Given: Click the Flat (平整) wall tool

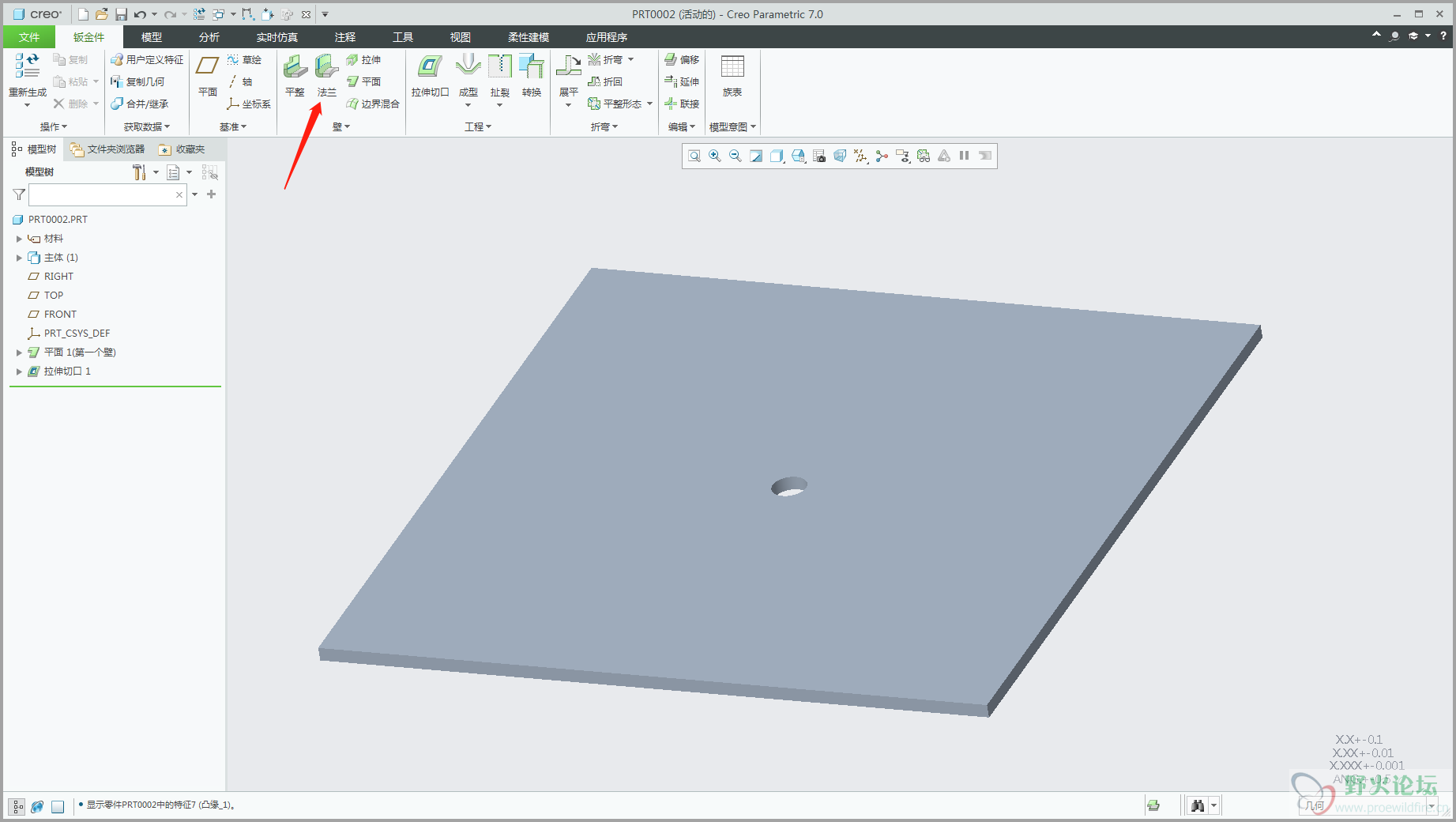Looking at the screenshot, I should (x=295, y=76).
